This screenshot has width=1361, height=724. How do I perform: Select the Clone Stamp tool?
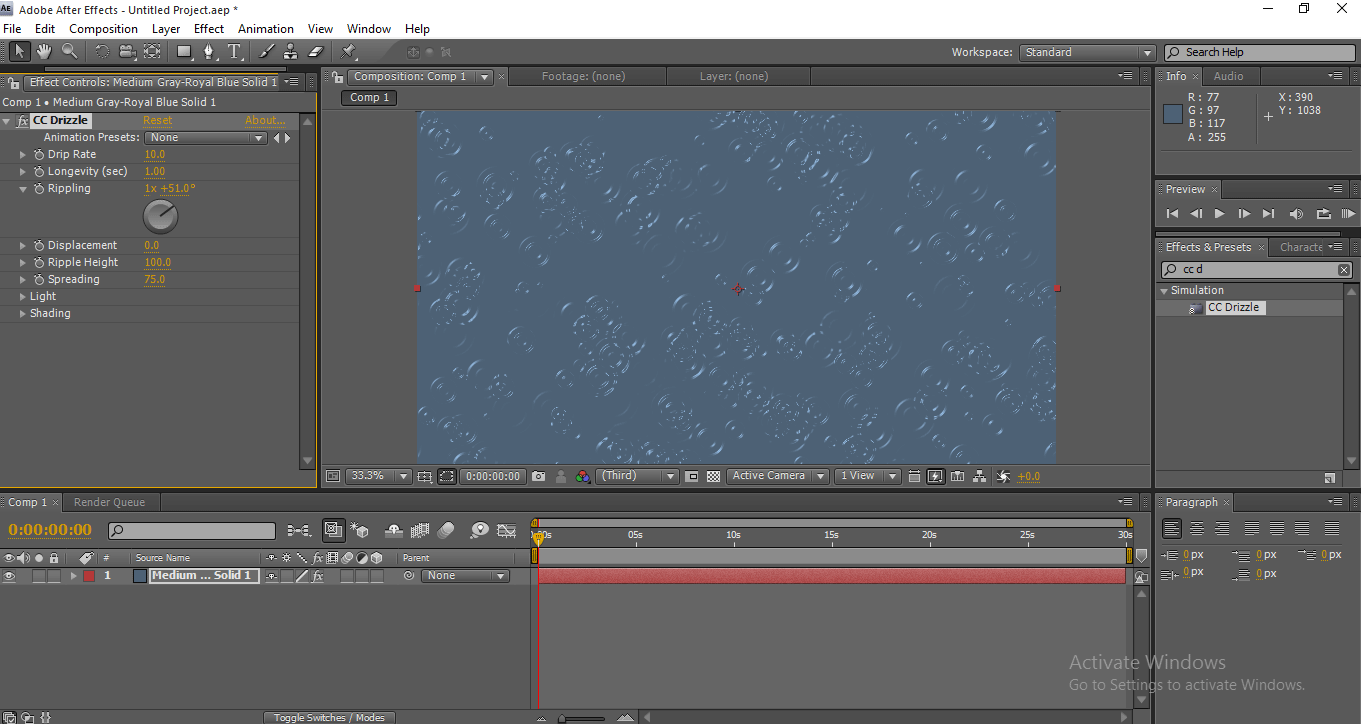point(290,51)
